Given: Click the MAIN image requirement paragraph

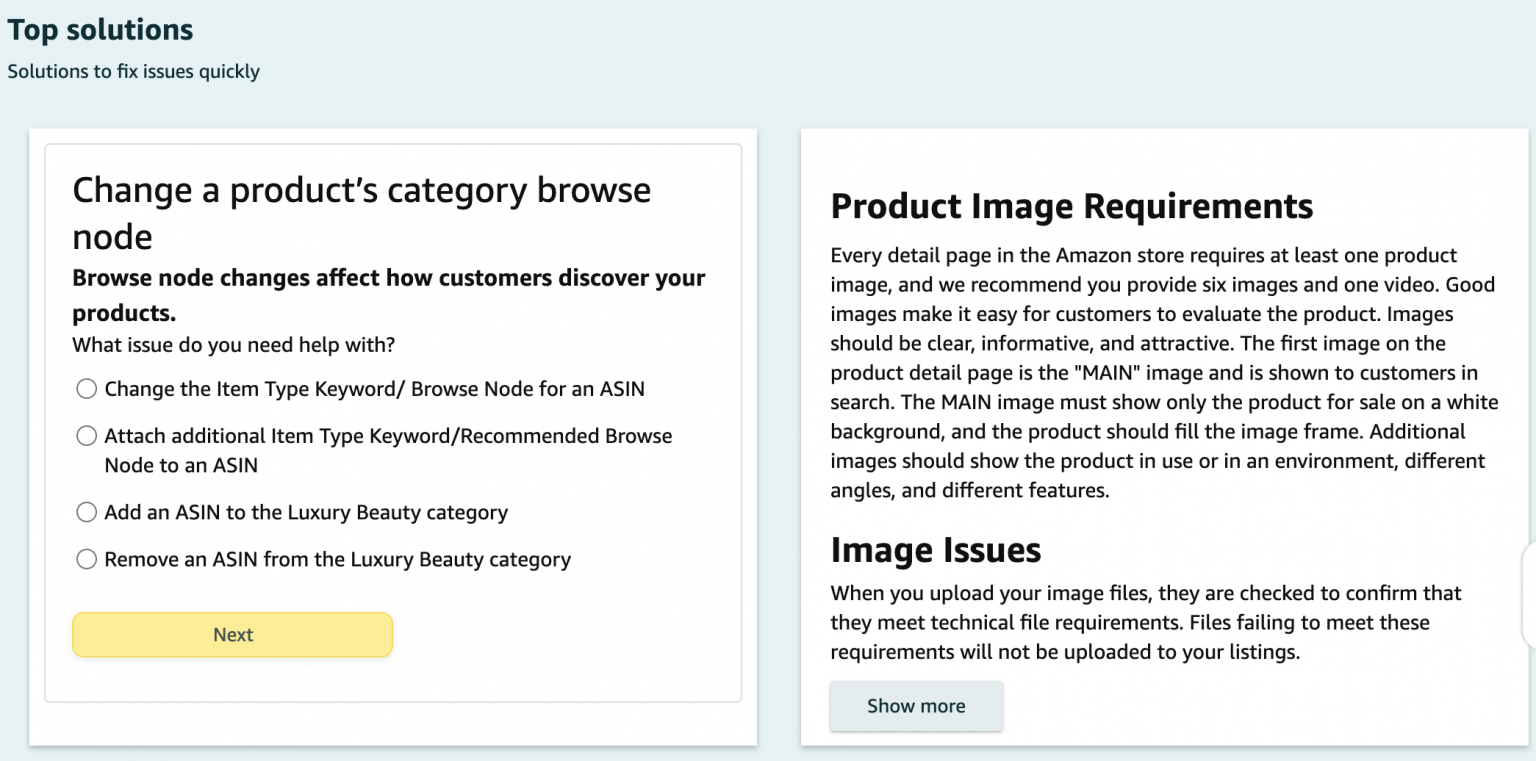Looking at the screenshot, I should [1160, 372].
